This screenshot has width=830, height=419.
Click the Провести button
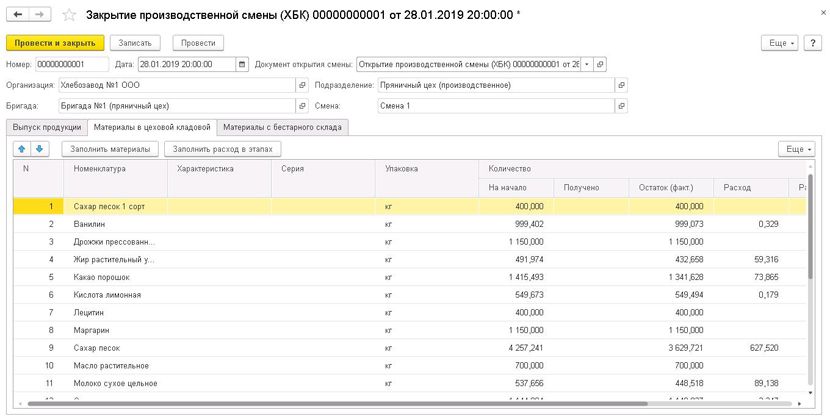coord(198,43)
